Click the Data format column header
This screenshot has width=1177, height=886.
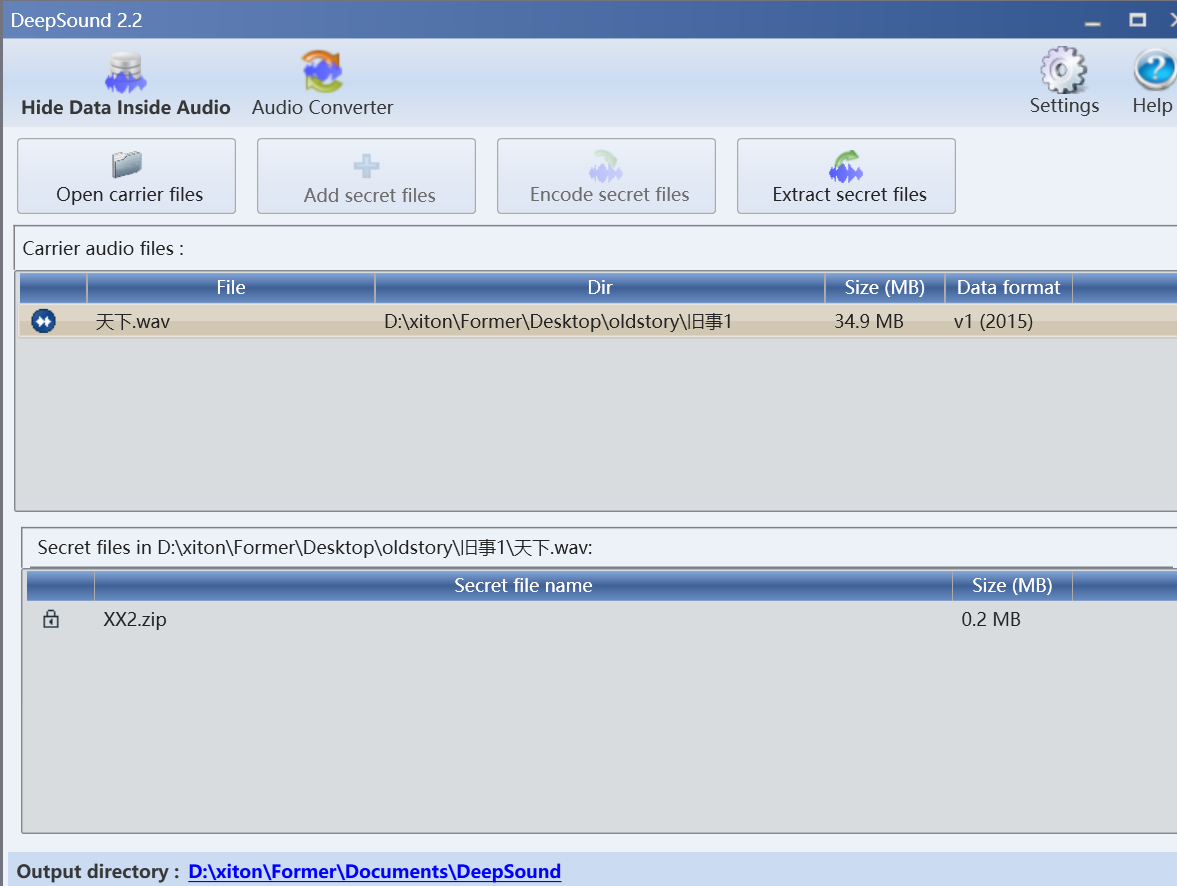click(1008, 288)
